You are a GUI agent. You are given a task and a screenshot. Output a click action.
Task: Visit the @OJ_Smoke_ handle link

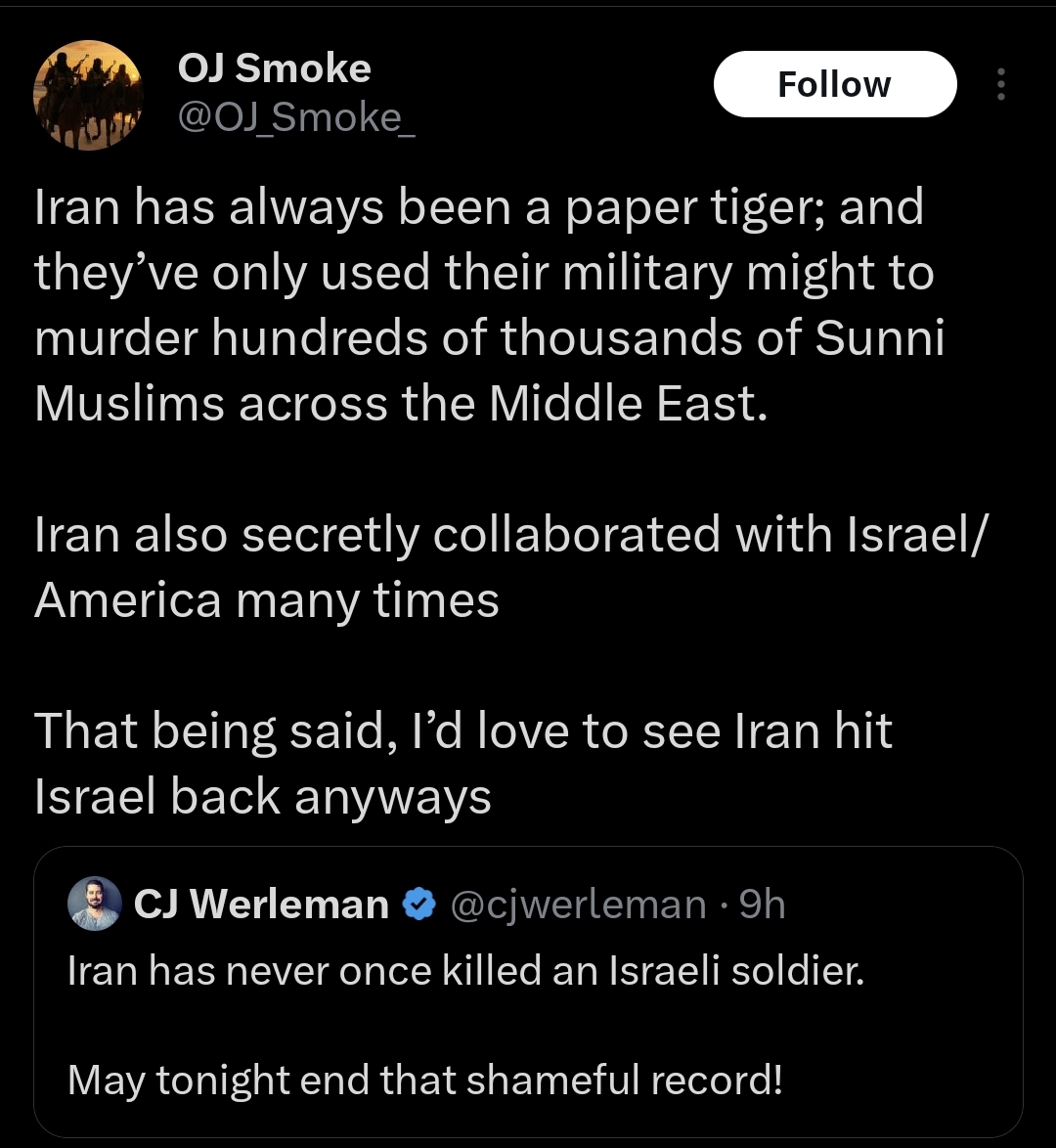click(x=296, y=117)
